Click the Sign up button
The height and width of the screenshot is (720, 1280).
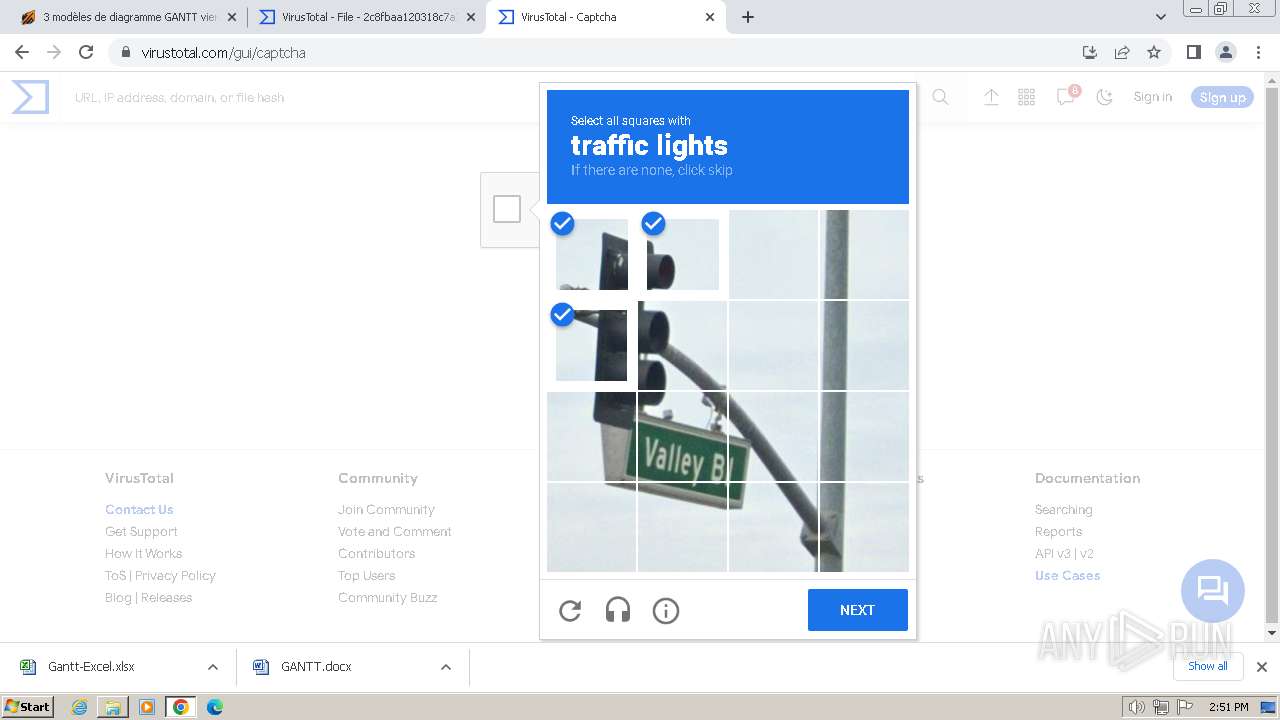tap(1222, 97)
